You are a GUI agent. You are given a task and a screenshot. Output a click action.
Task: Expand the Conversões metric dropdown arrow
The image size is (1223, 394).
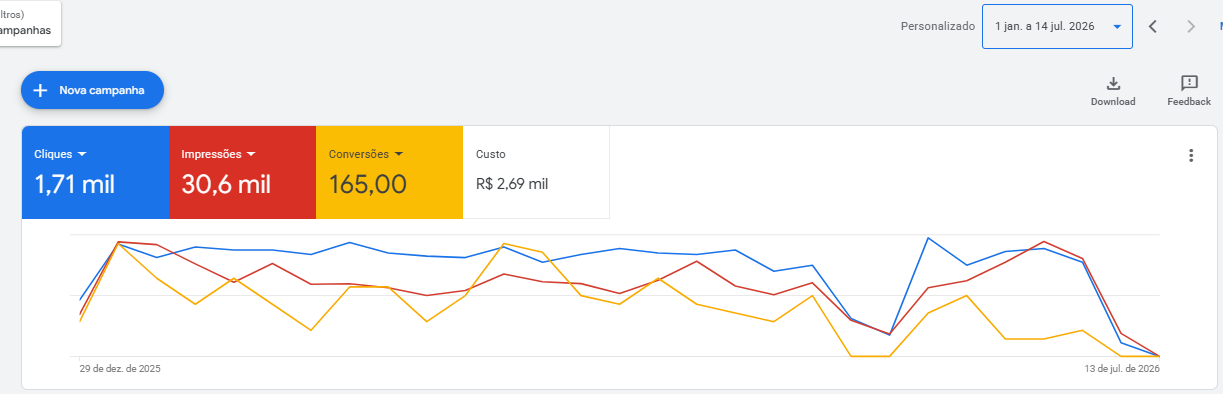click(398, 154)
